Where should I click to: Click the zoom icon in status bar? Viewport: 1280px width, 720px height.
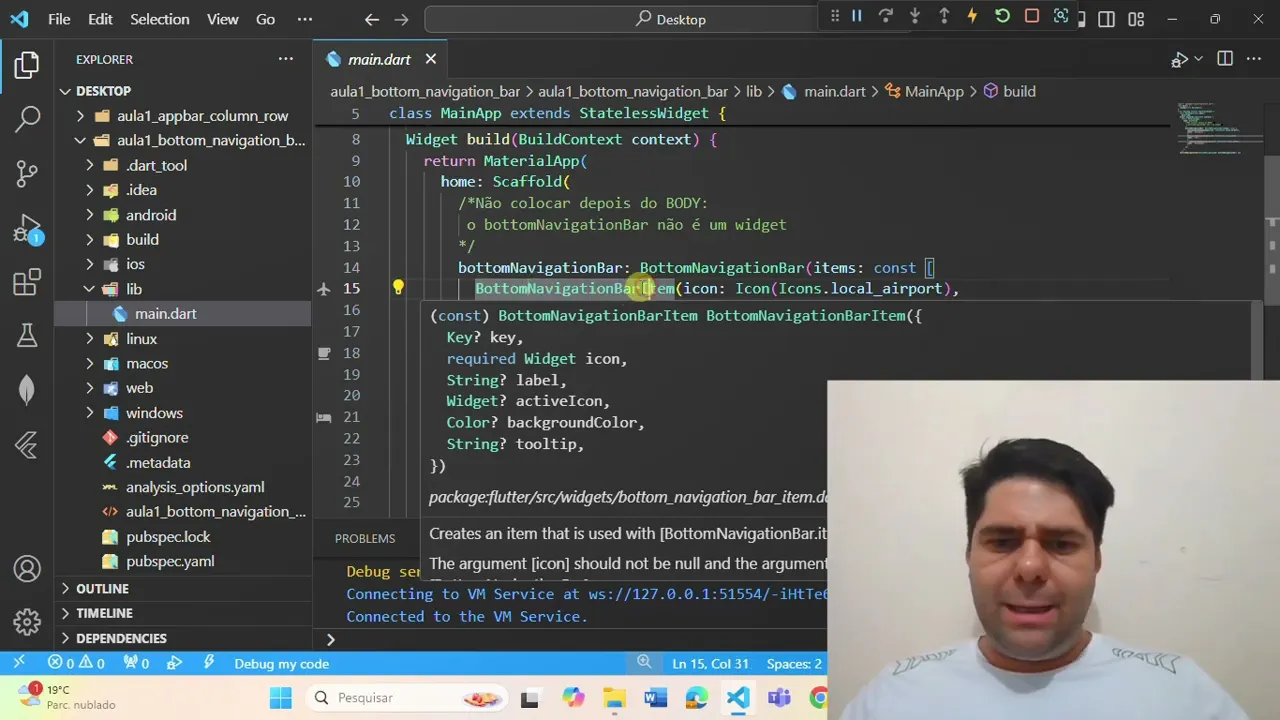point(645,663)
